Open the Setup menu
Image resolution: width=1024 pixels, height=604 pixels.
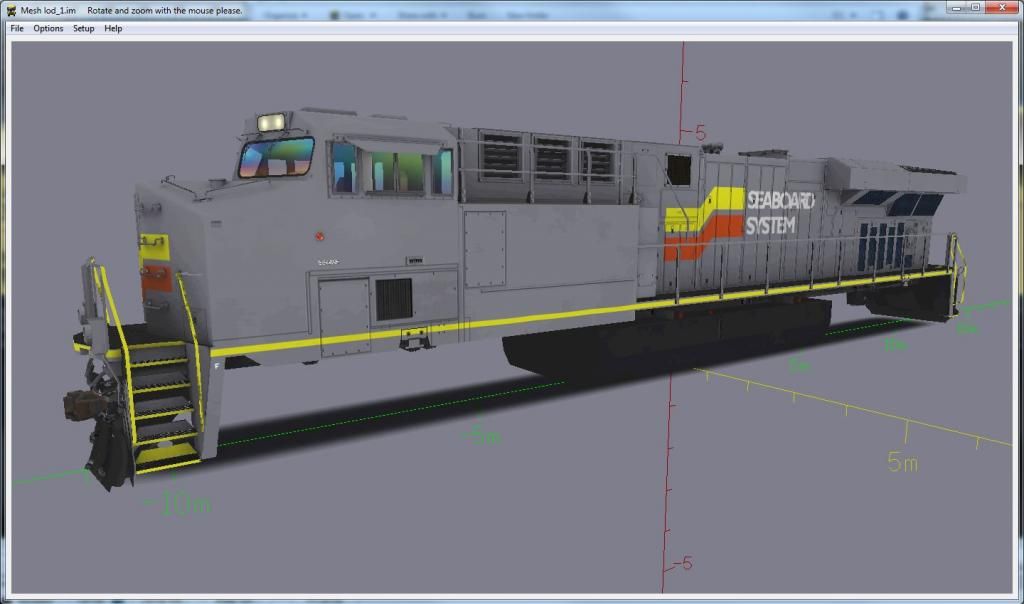tap(84, 29)
